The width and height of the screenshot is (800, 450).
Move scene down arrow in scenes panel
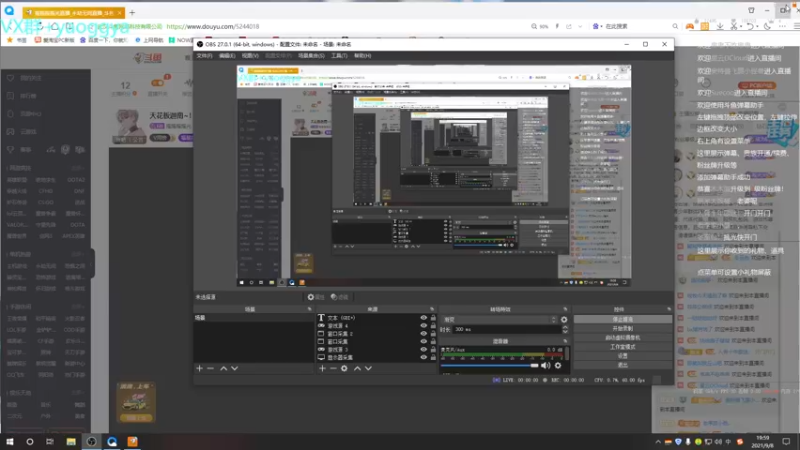235,368
